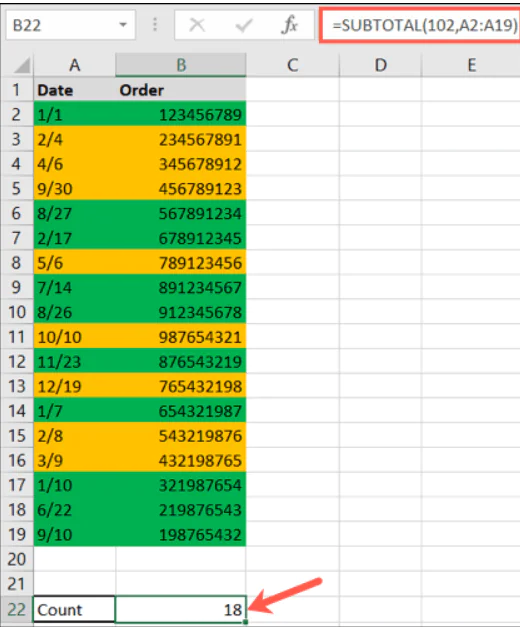The width and height of the screenshot is (520, 627).
Task: Select column A header
Action: tap(74, 65)
